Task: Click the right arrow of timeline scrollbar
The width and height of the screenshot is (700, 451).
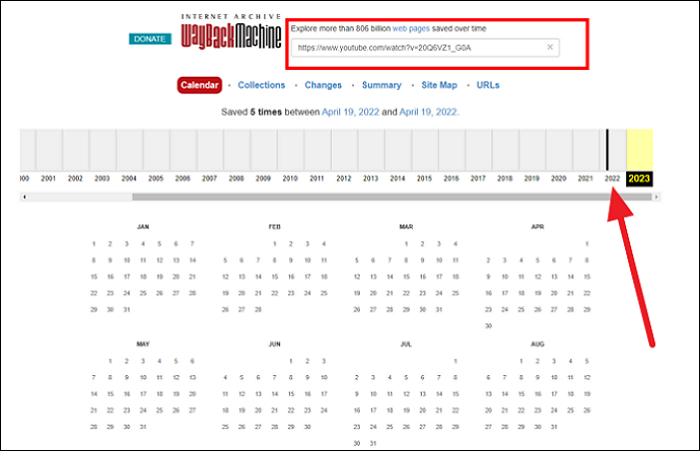Action: pyautogui.click(x=656, y=197)
